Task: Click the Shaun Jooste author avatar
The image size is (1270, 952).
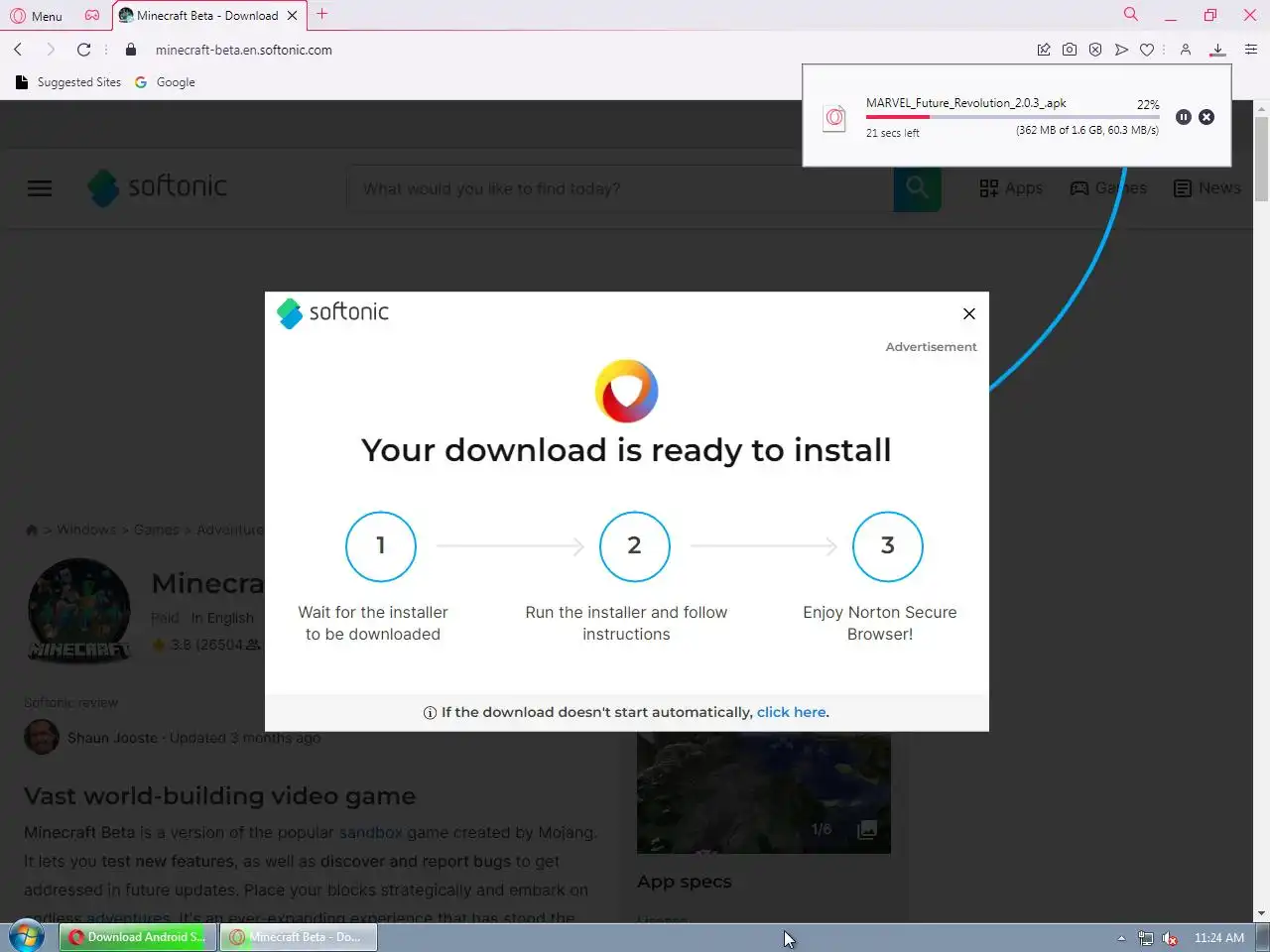Action: pos(42,737)
